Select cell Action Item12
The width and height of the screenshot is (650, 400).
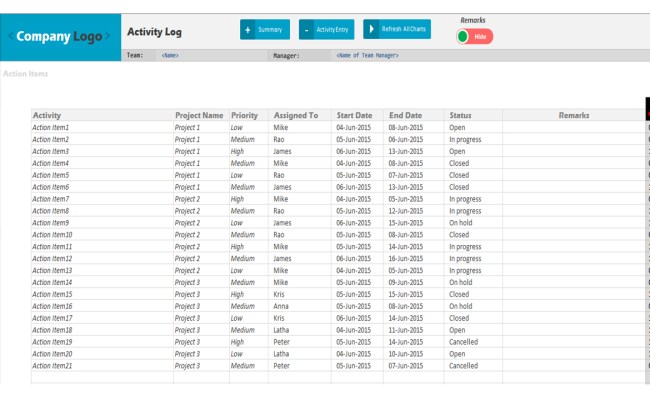(102, 258)
